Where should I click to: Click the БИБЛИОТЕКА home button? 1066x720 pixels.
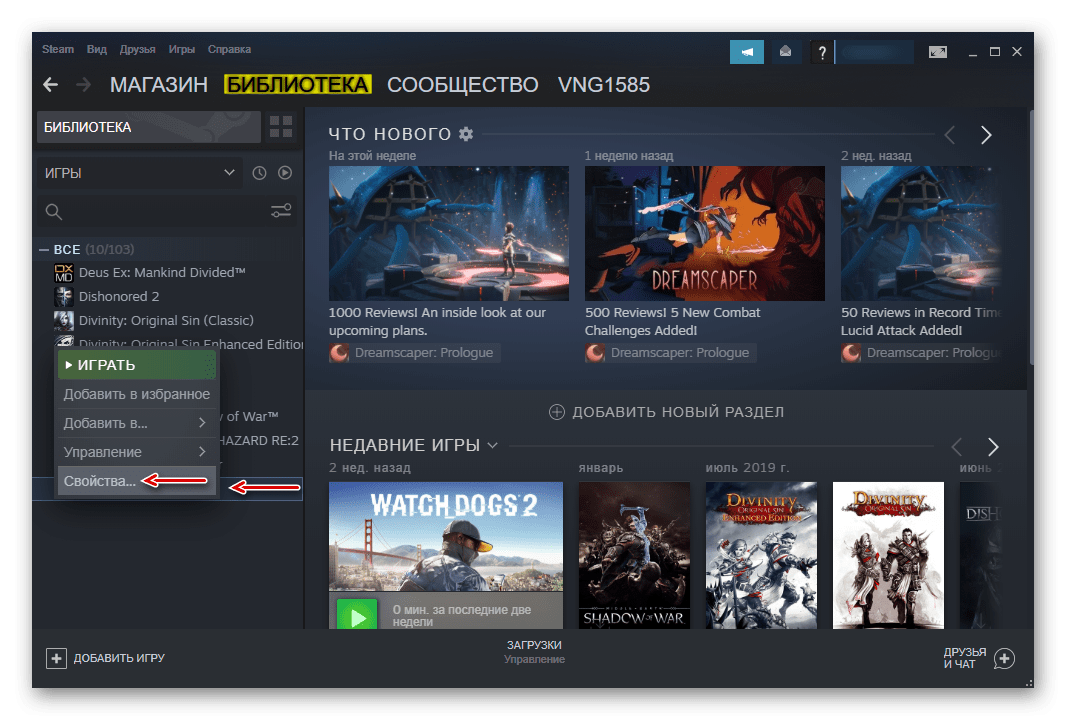pyautogui.click(x=149, y=126)
